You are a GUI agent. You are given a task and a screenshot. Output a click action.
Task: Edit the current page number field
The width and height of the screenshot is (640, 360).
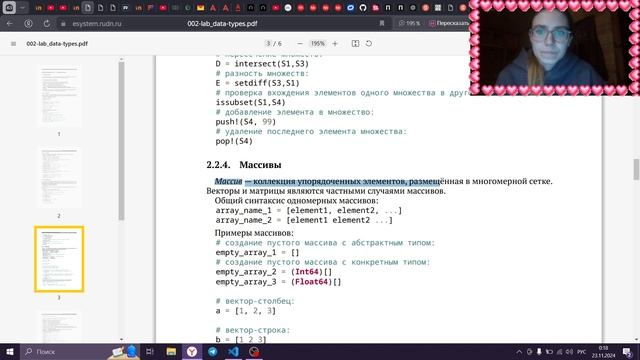[x=268, y=43]
